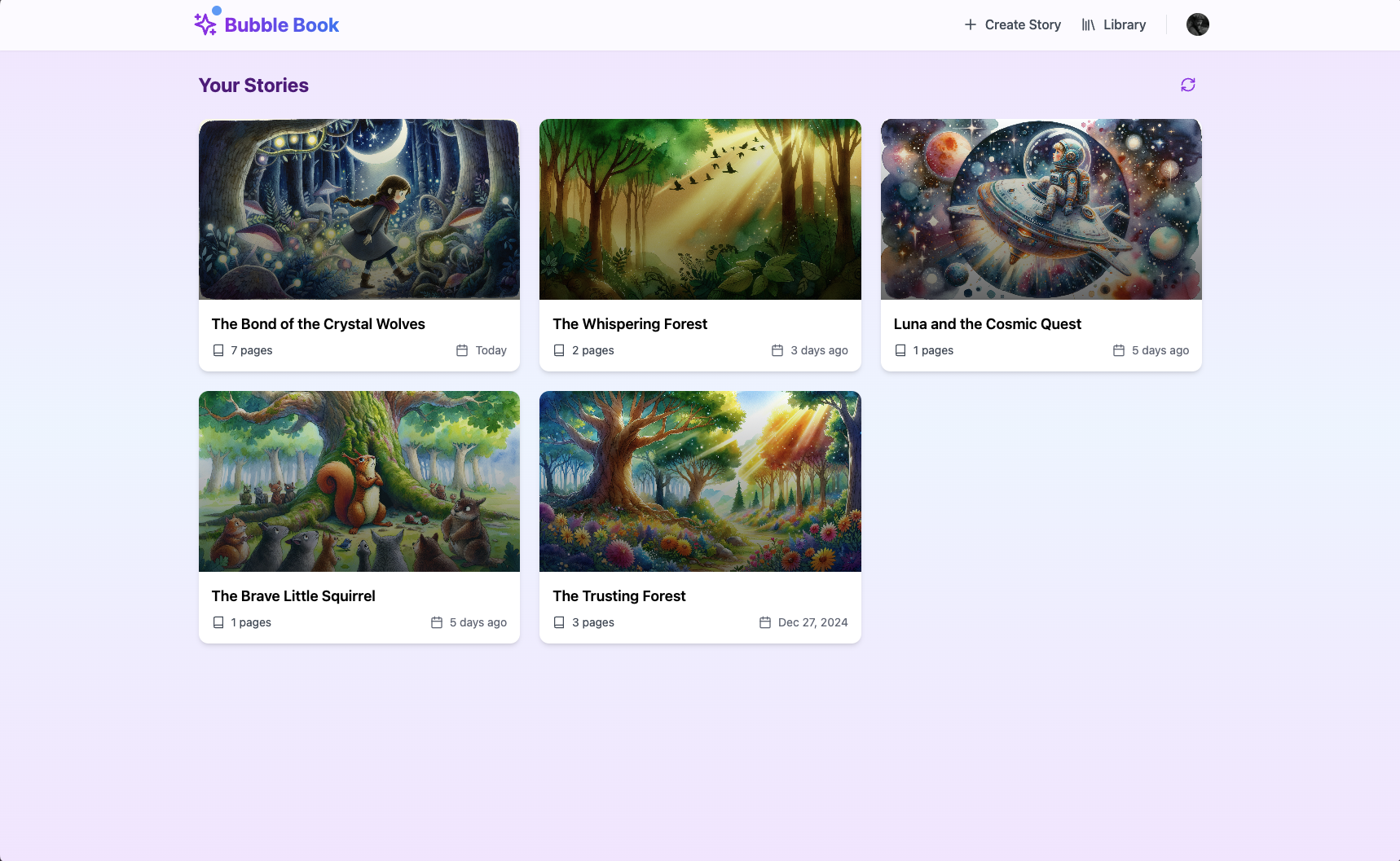
Task: Click the calendar icon on The Brave Little Squirrel
Action: tap(437, 622)
